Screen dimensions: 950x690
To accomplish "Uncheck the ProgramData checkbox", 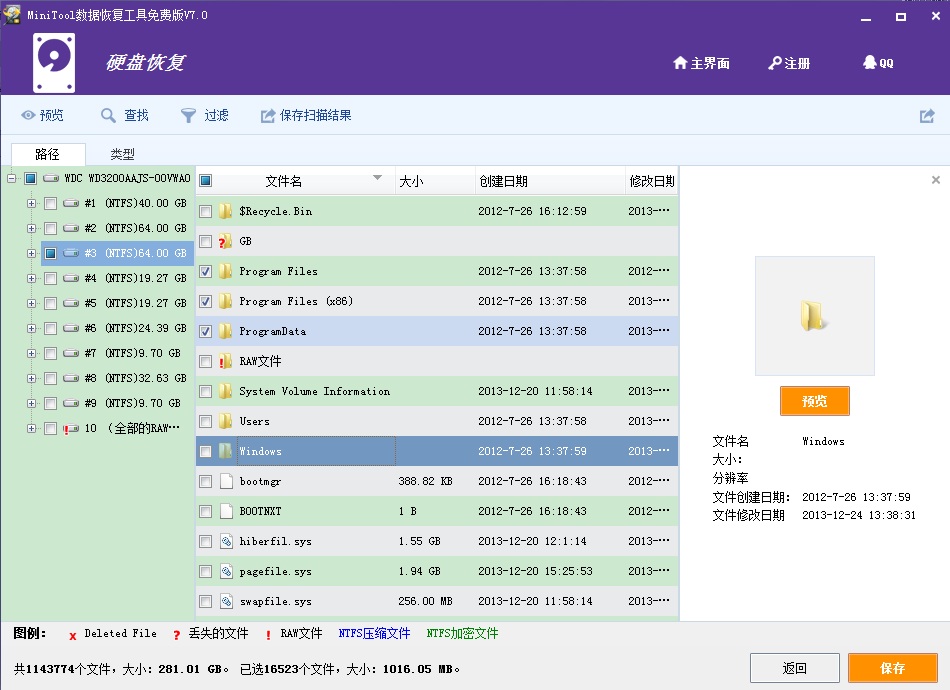I will coord(206,331).
